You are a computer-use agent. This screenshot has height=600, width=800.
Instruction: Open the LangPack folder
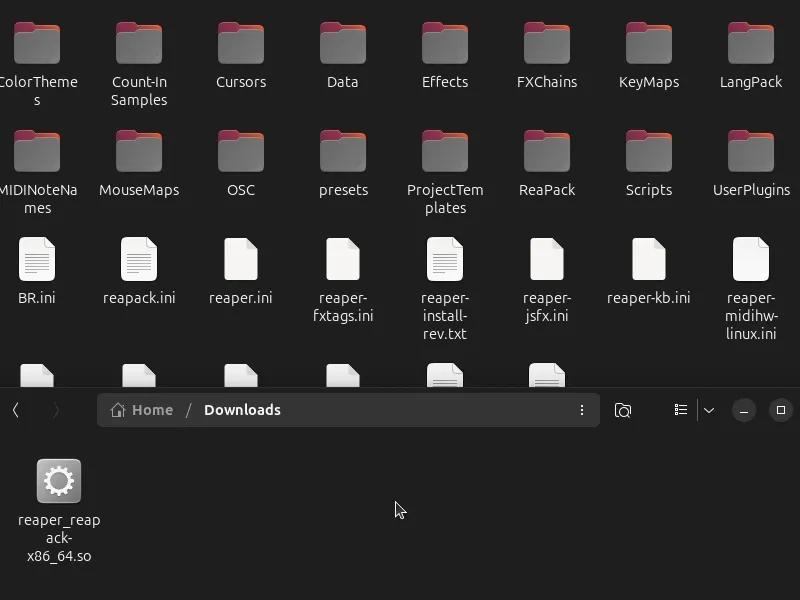click(751, 43)
